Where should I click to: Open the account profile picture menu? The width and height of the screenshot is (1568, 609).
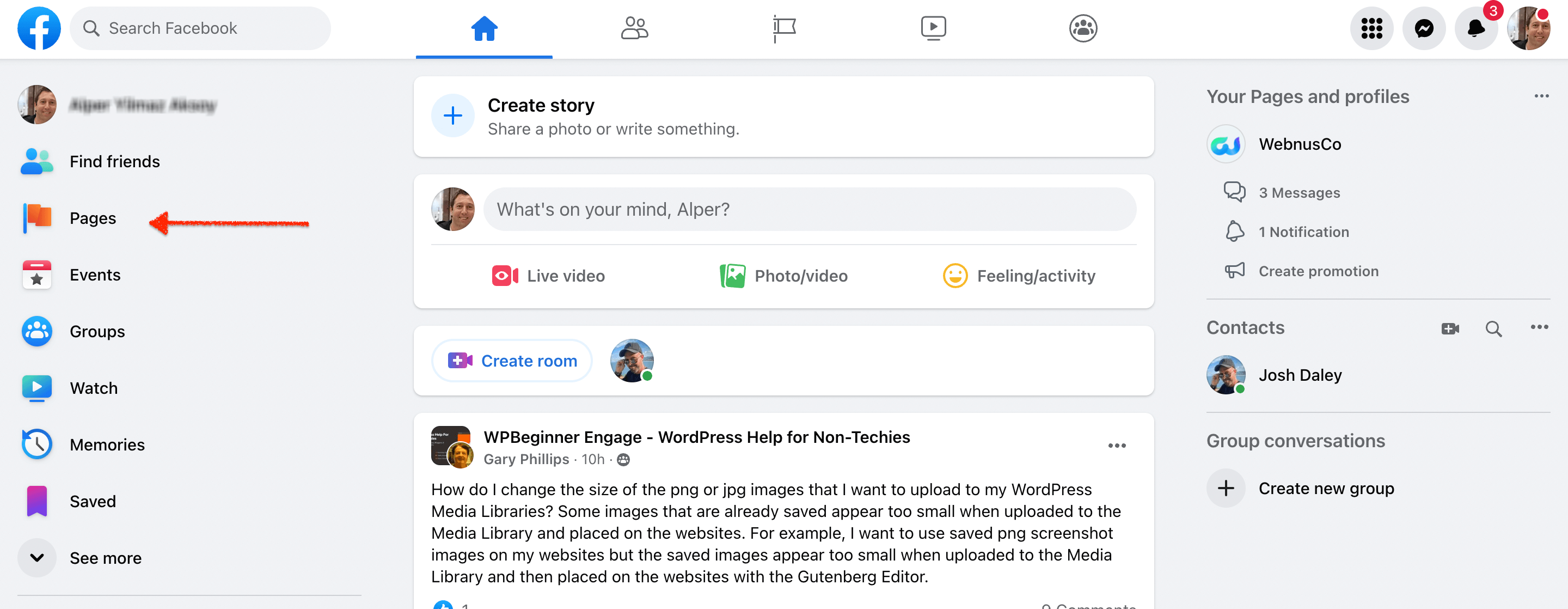coord(1528,28)
